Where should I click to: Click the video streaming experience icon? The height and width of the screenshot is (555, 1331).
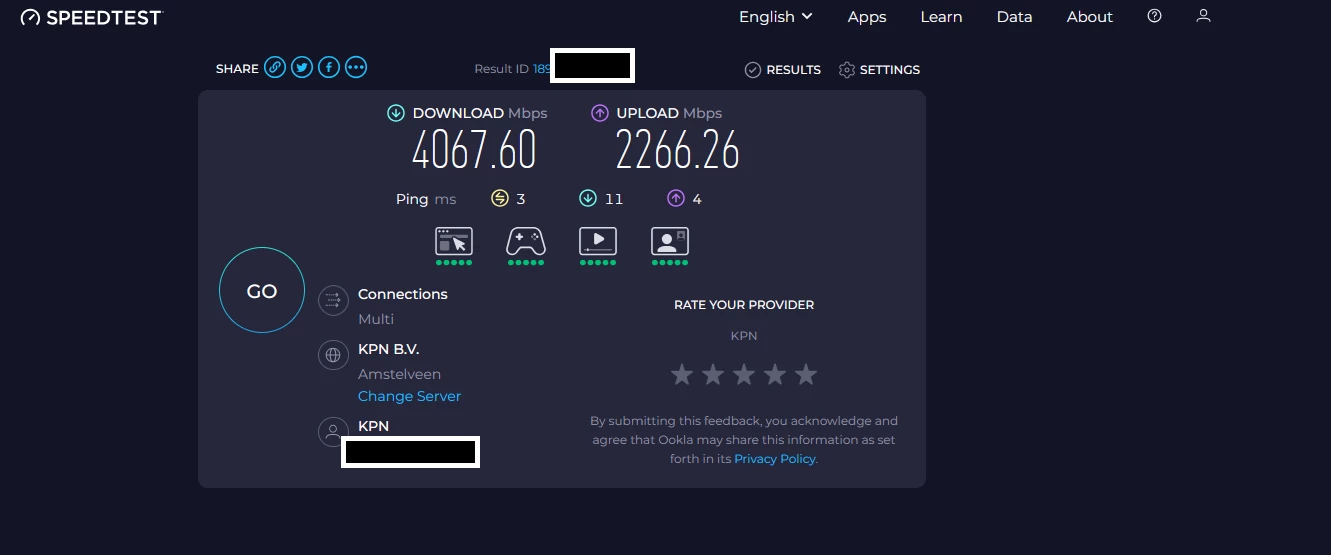coord(598,241)
